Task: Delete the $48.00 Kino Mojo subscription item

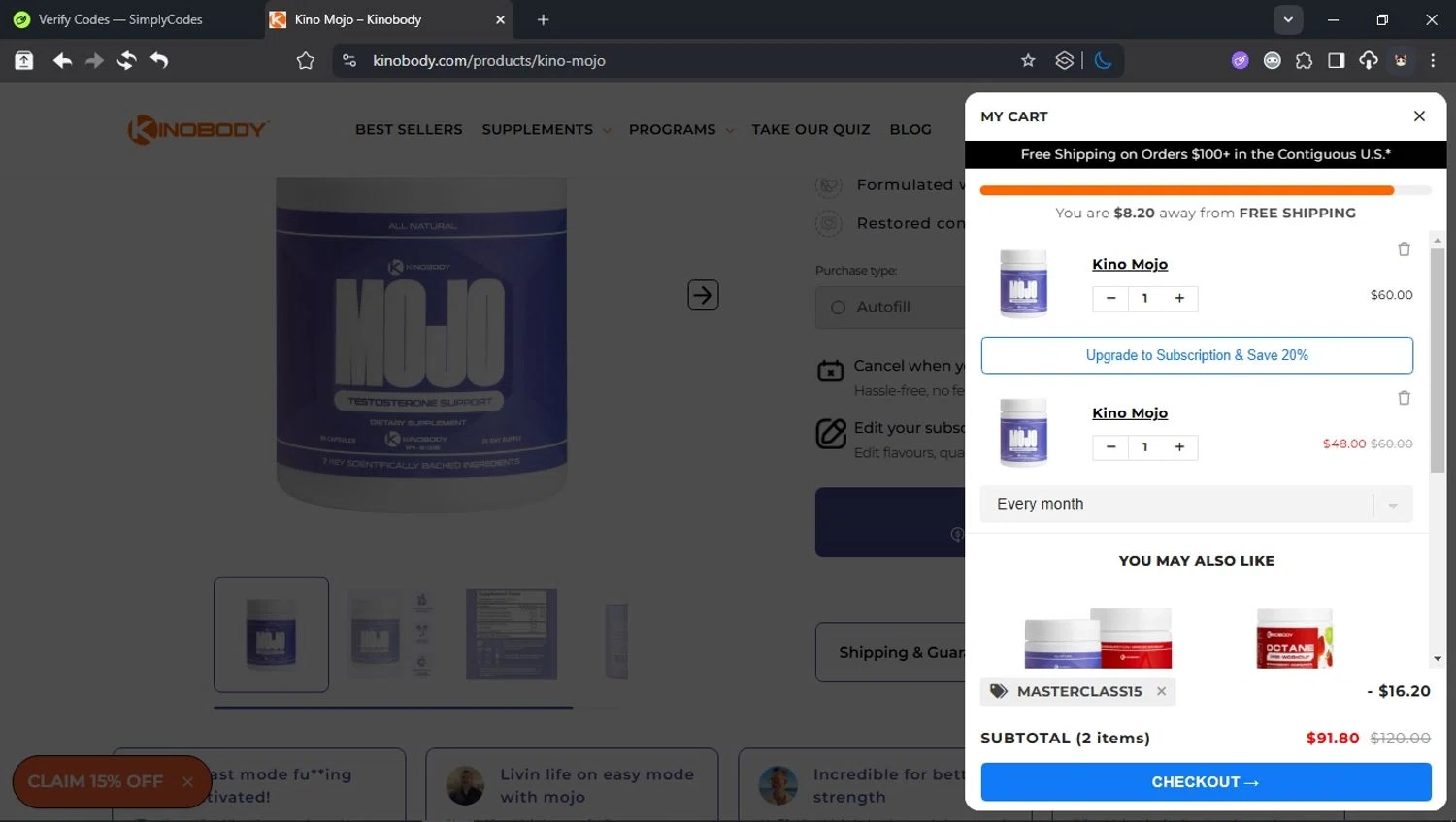Action: click(x=1404, y=398)
